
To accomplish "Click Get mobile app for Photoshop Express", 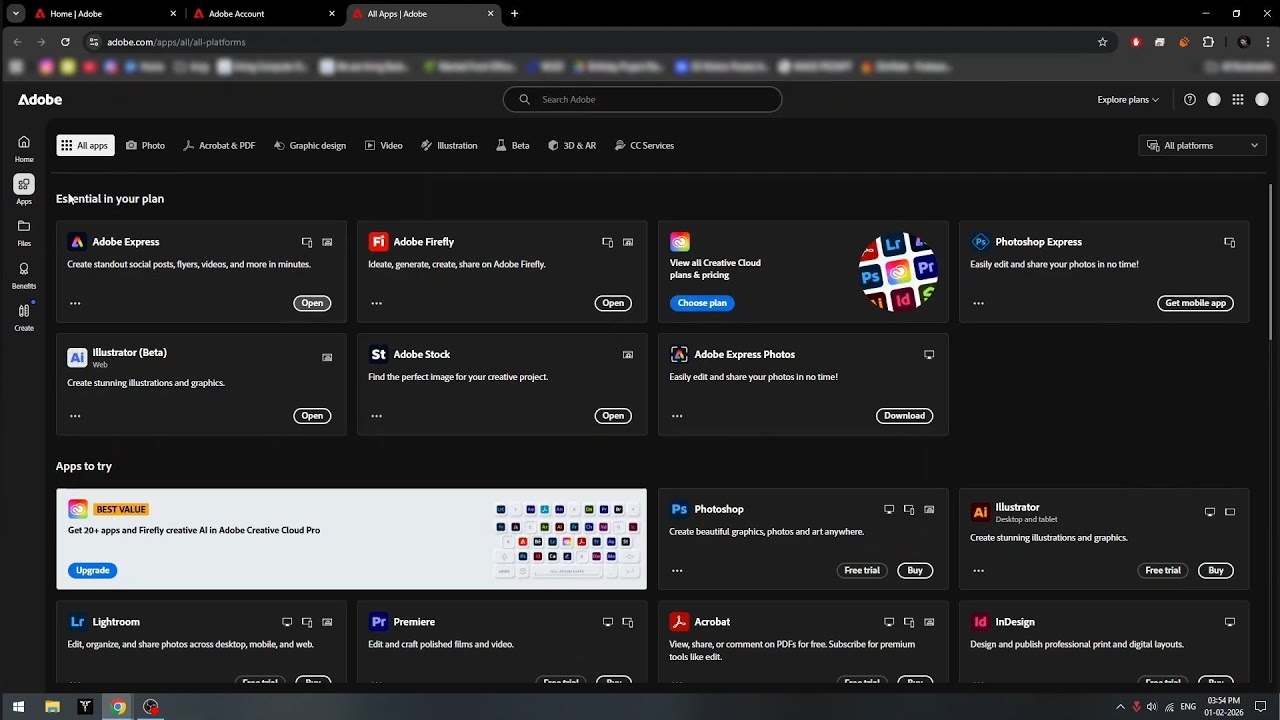I will coord(1195,303).
